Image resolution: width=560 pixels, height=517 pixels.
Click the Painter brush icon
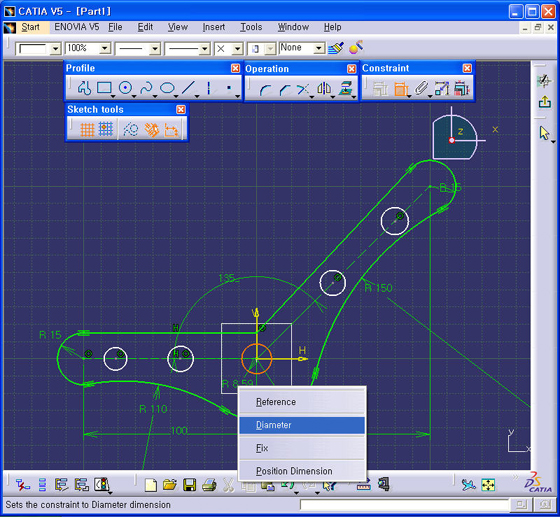tap(336, 47)
